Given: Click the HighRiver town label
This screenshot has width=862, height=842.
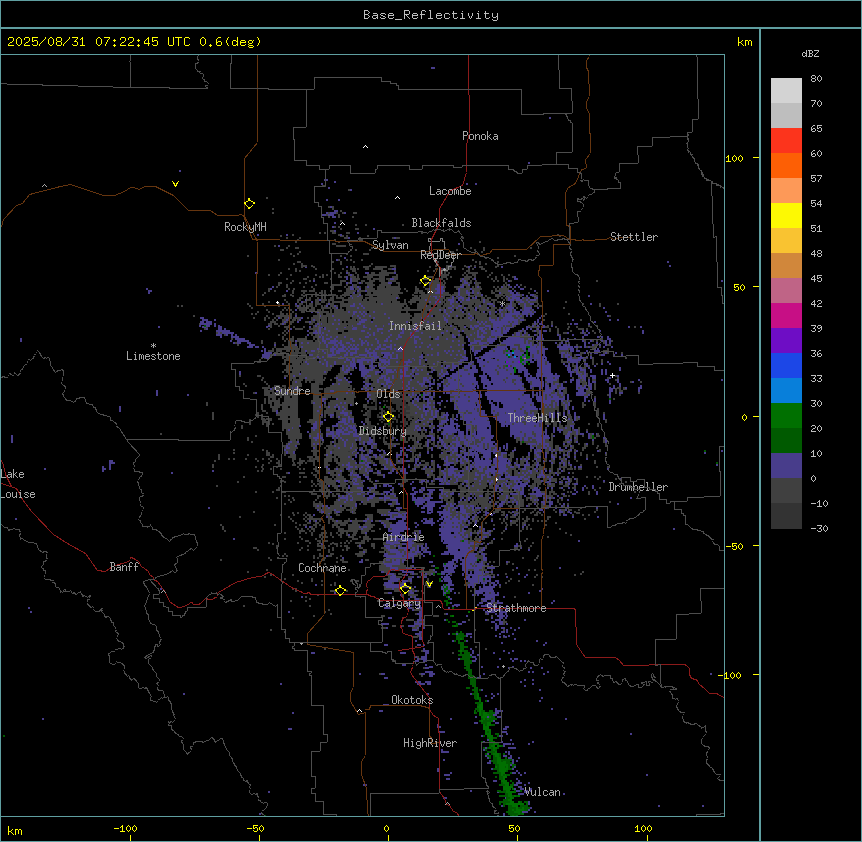Looking at the screenshot, I should click(x=430, y=743).
